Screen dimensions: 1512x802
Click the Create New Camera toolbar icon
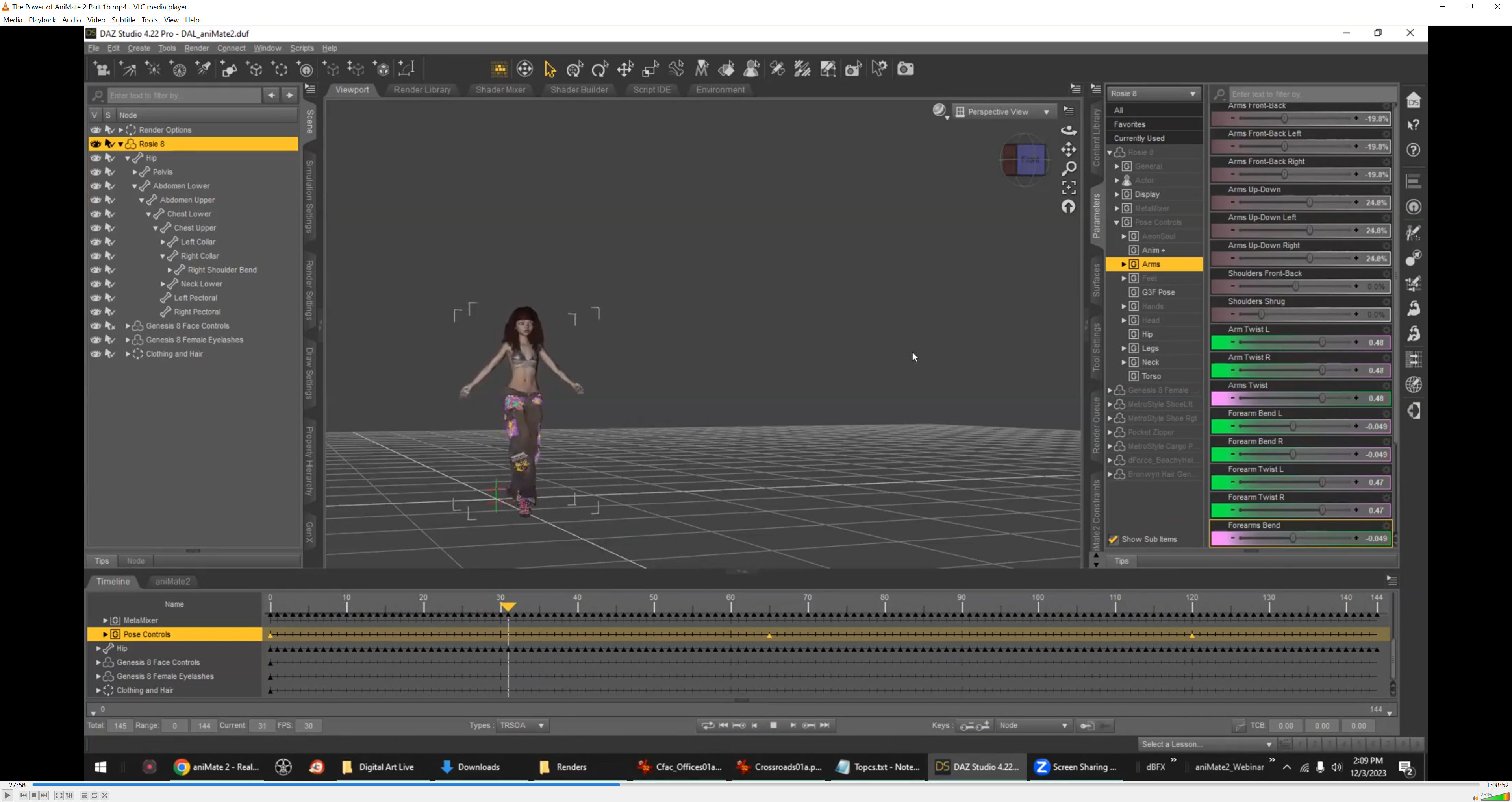tap(102, 68)
